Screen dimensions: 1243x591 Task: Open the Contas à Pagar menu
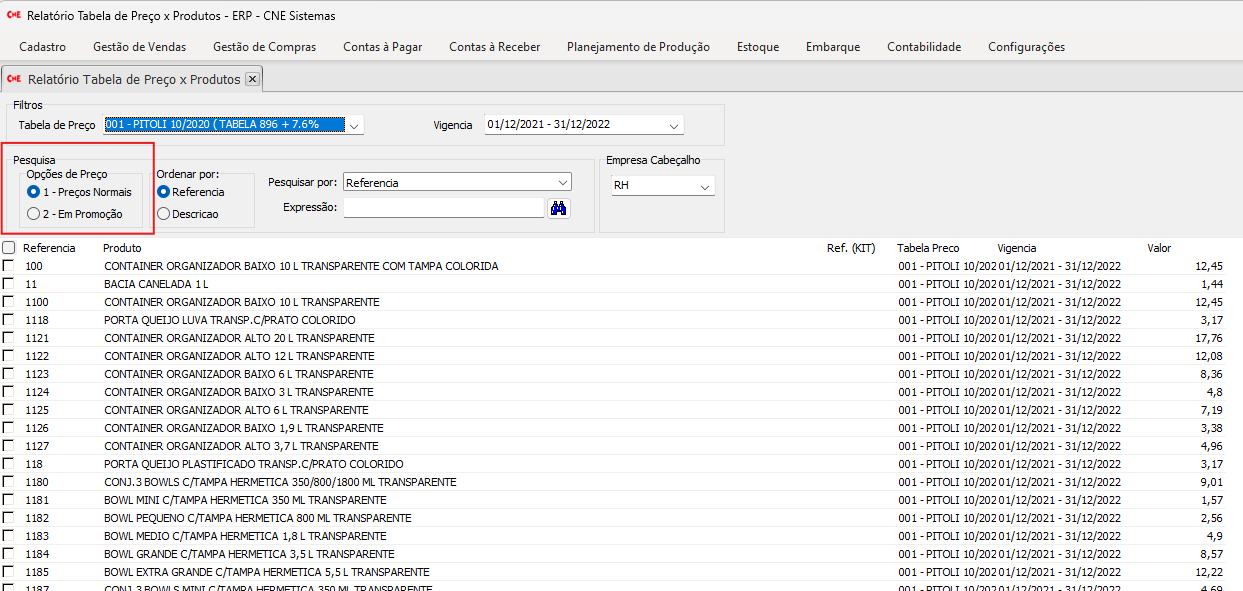[x=382, y=47]
